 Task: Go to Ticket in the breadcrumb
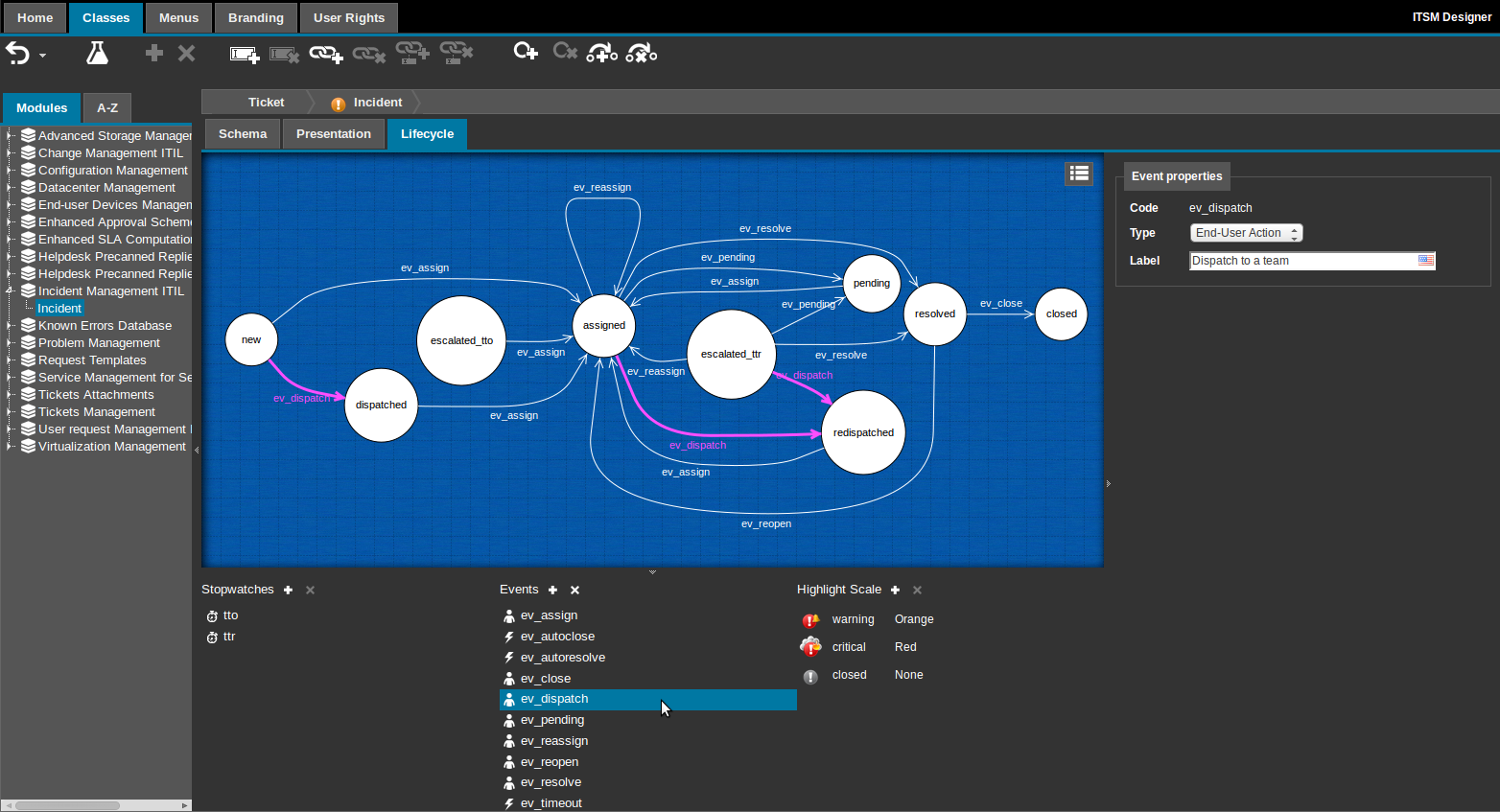[266, 103]
